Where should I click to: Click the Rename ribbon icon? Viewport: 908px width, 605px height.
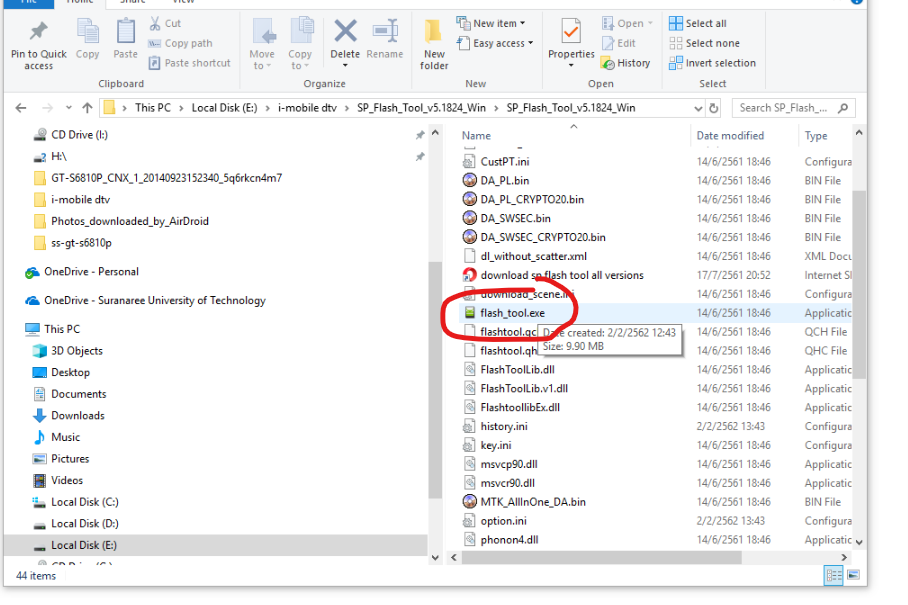click(385, 31)
